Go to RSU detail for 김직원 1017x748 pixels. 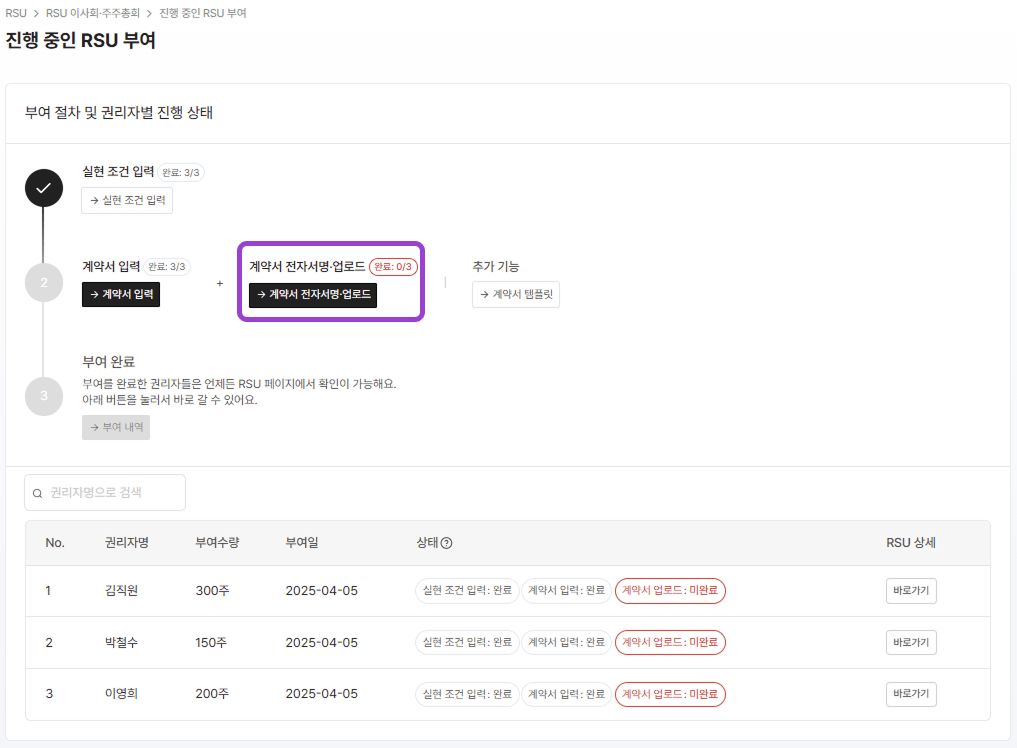pos(911,590)
